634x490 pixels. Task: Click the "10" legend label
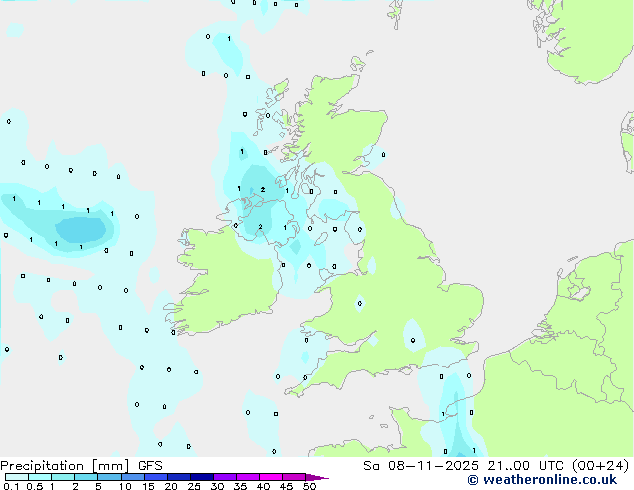coord(125,486)
